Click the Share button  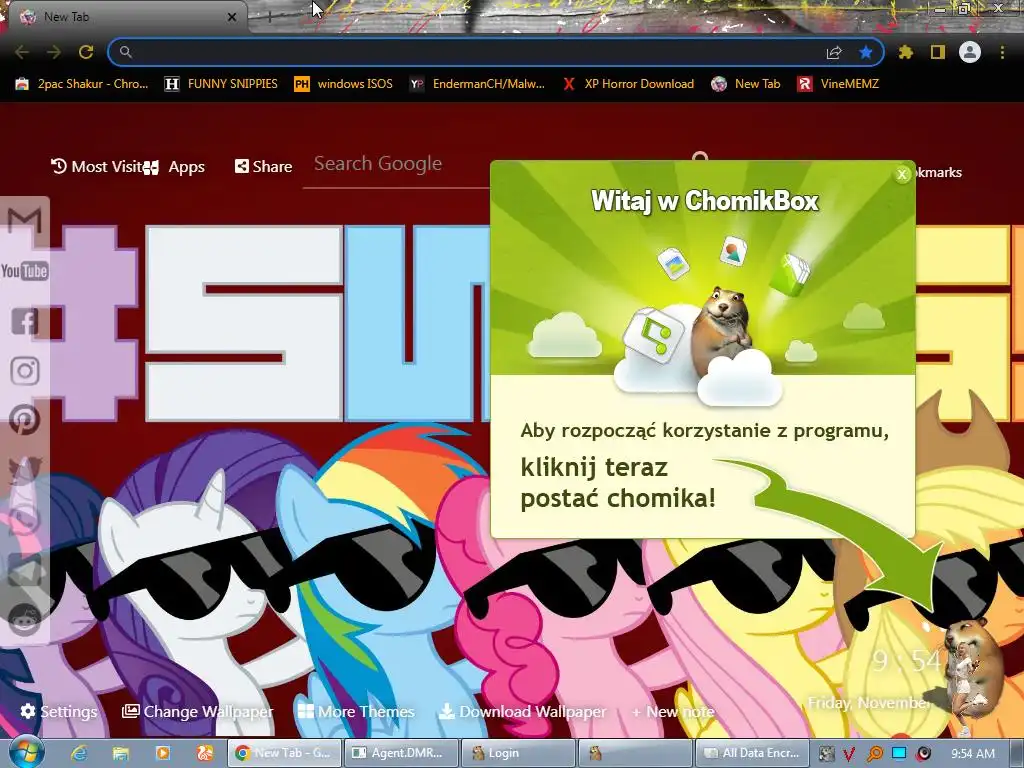point(263,167)
